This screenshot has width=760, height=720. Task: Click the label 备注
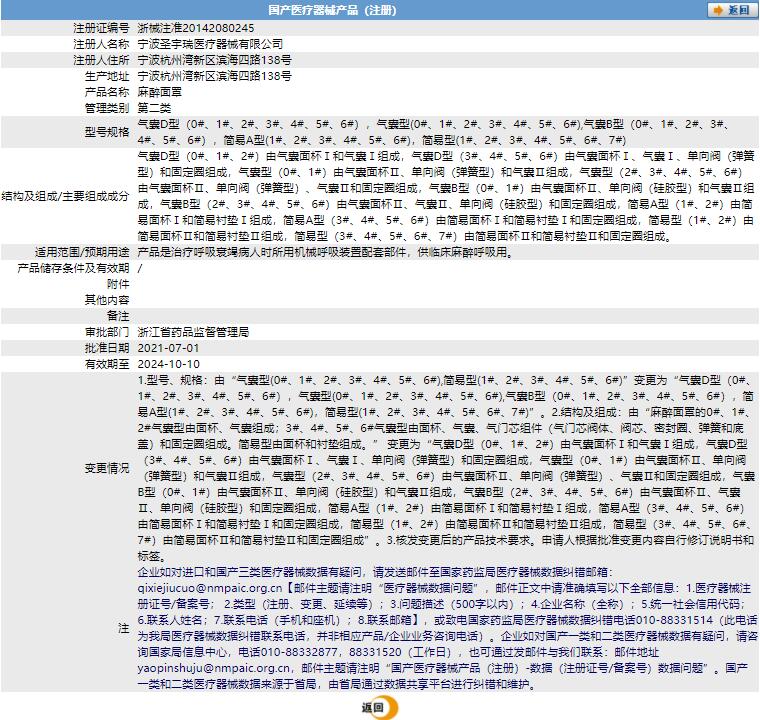click(118, 316)
